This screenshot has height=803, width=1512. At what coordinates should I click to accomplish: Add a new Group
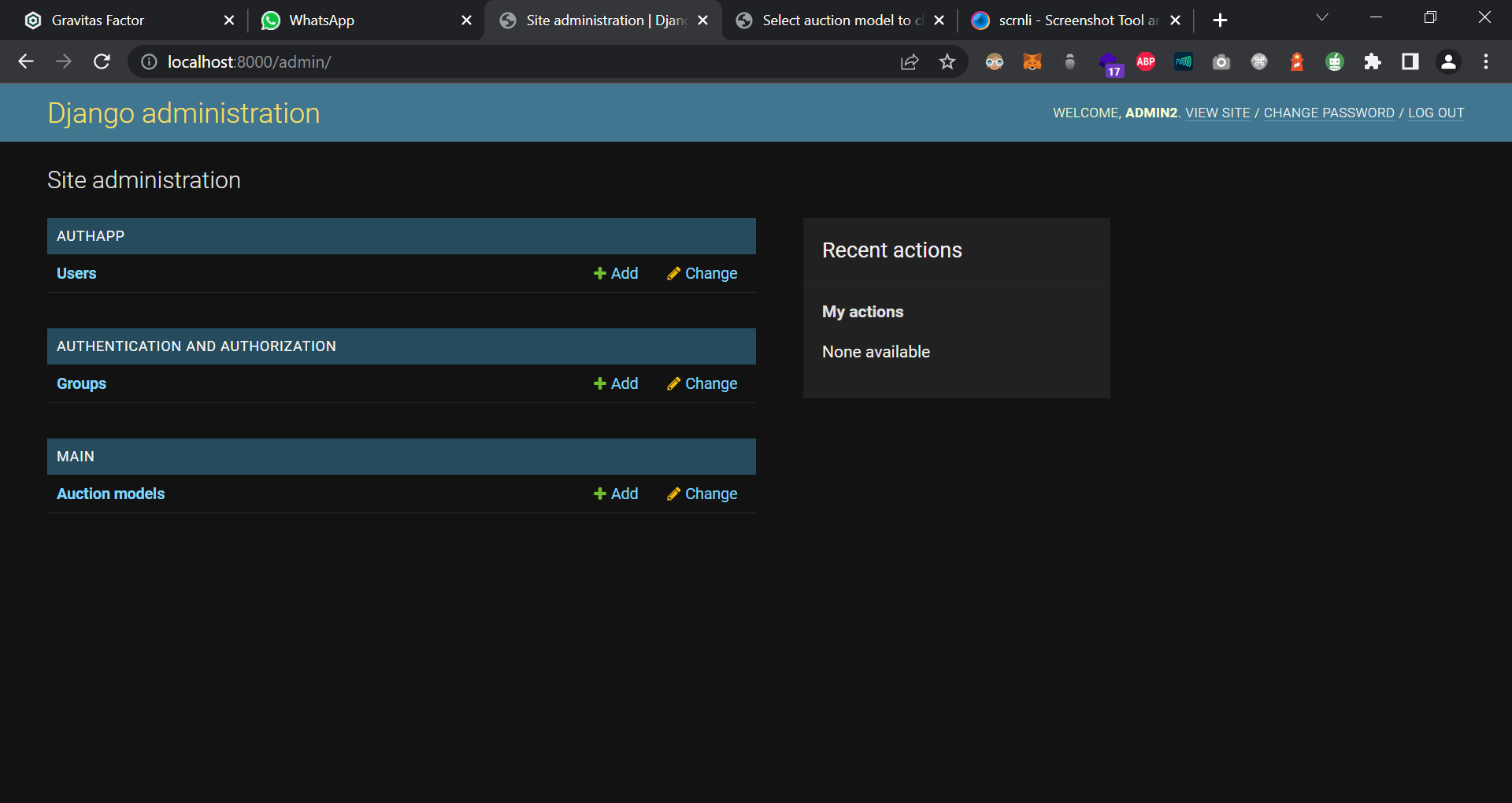(x=616, y=383)
